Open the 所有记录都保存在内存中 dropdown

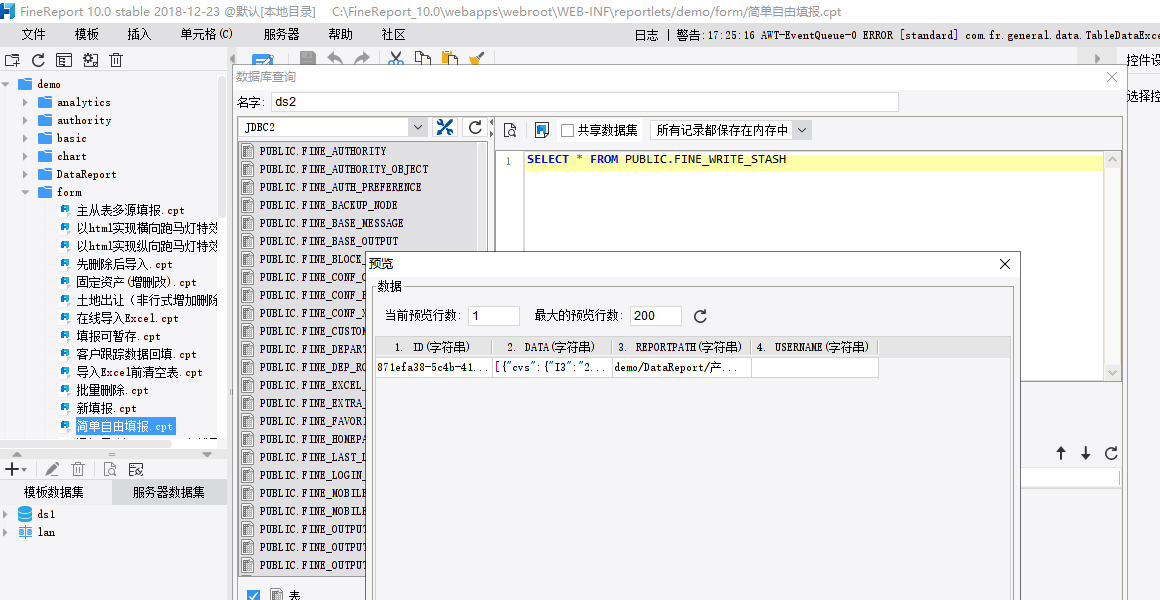point(802,130)
